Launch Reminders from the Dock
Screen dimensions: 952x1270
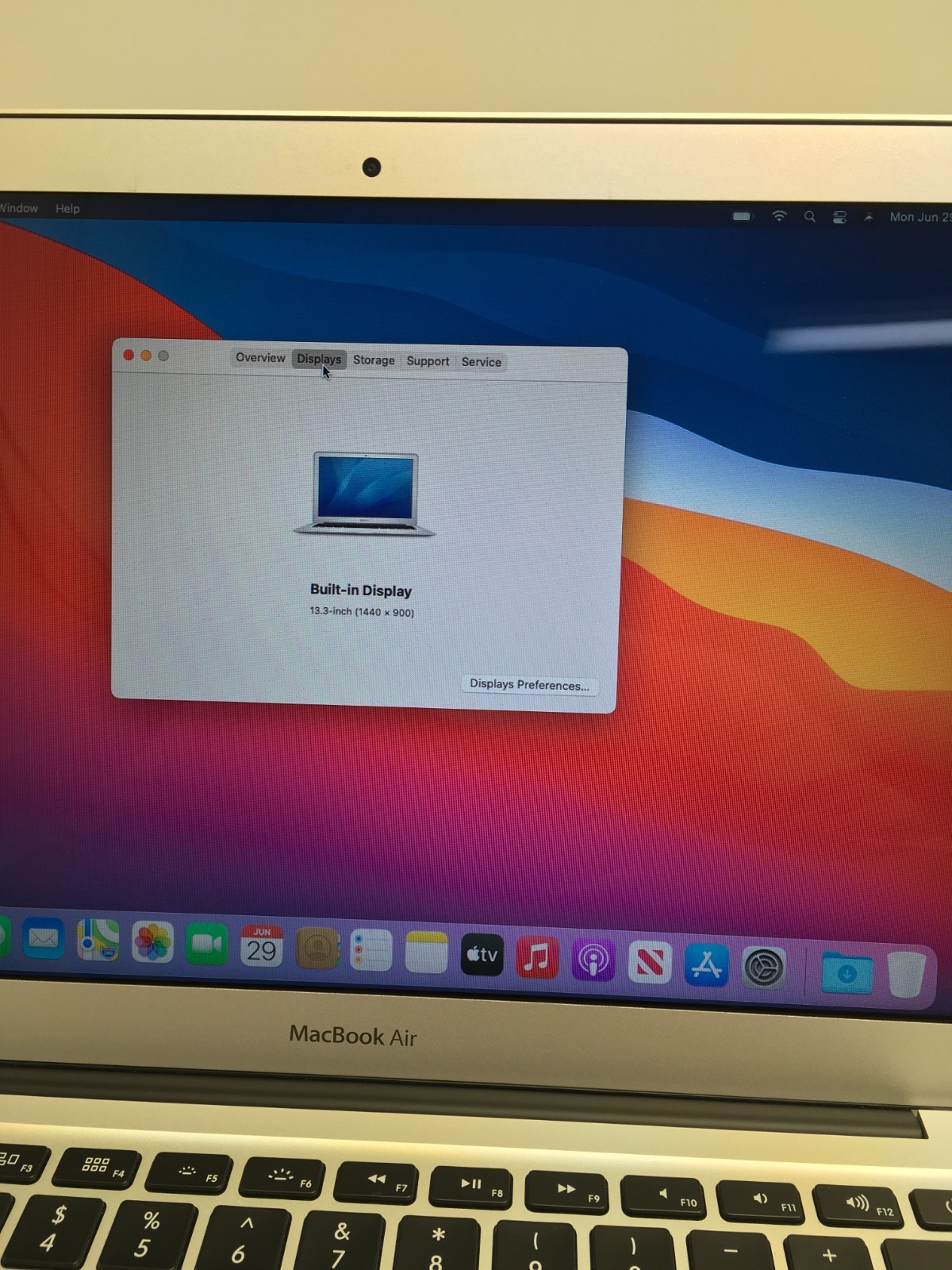371,950
